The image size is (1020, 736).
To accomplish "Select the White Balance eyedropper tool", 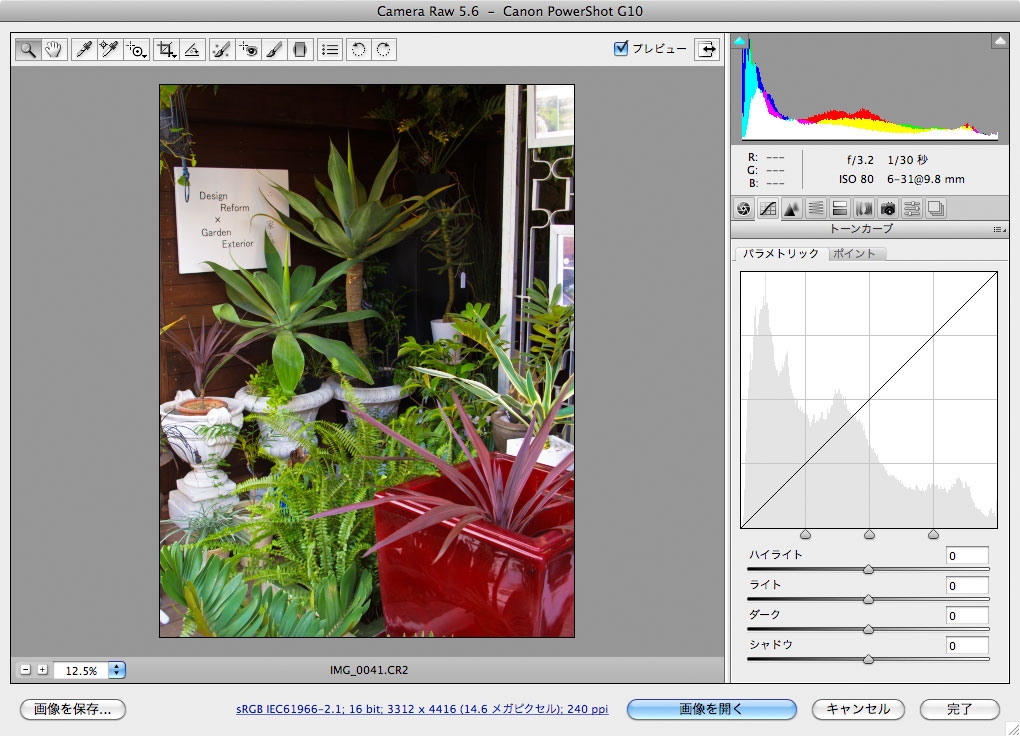I will 83,49.
